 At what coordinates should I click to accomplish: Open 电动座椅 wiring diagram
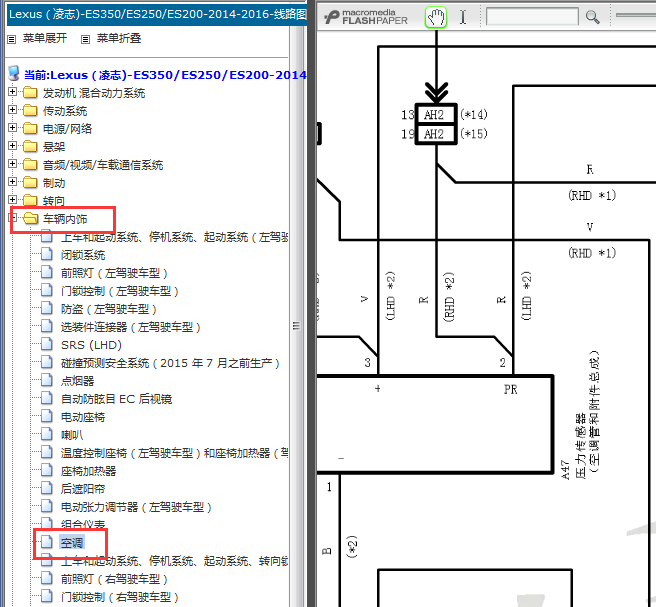click(83, 417)
